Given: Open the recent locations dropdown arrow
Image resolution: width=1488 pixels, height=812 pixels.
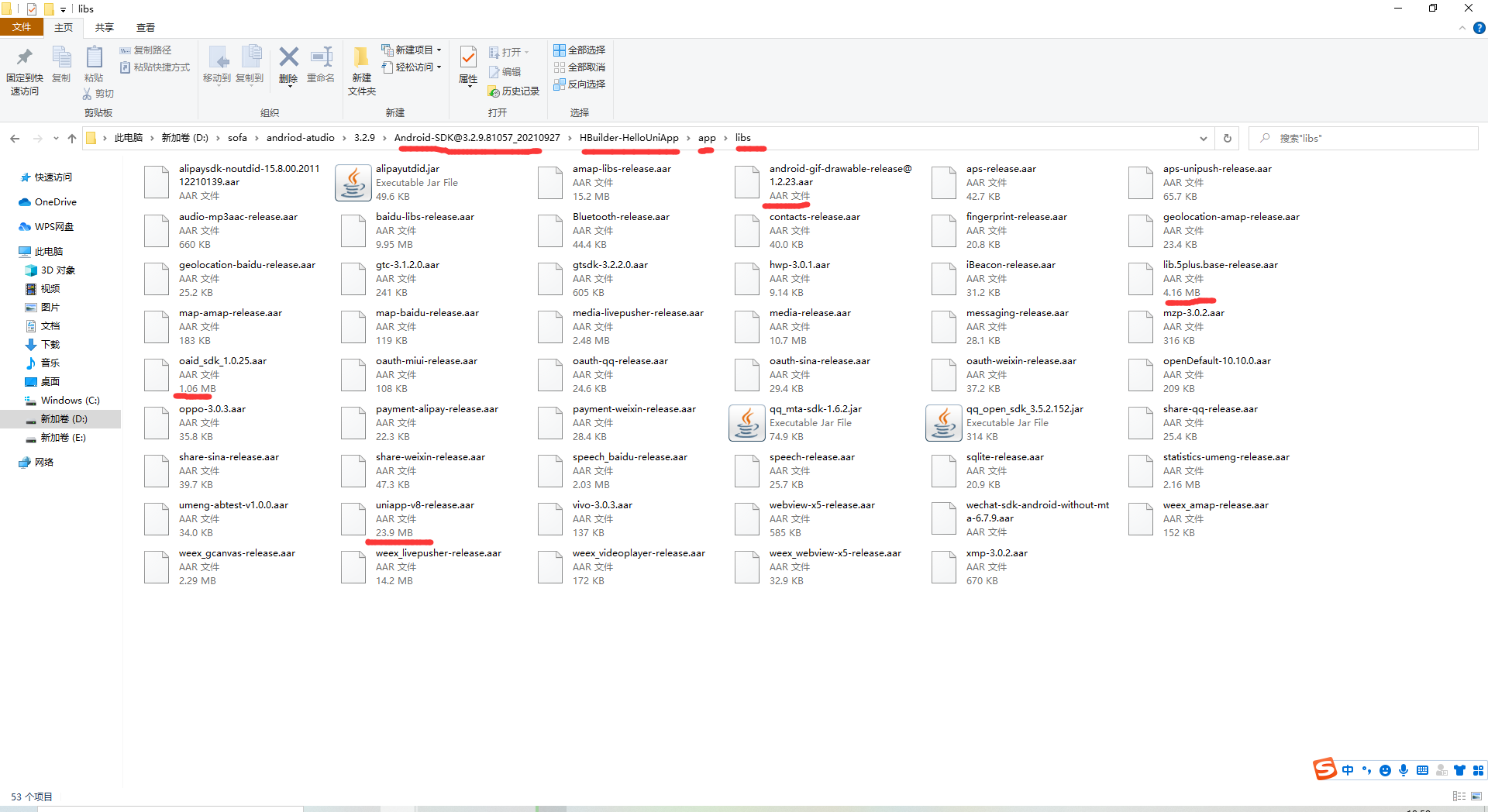Looking at the screenshot, I should tap(56, 139).
